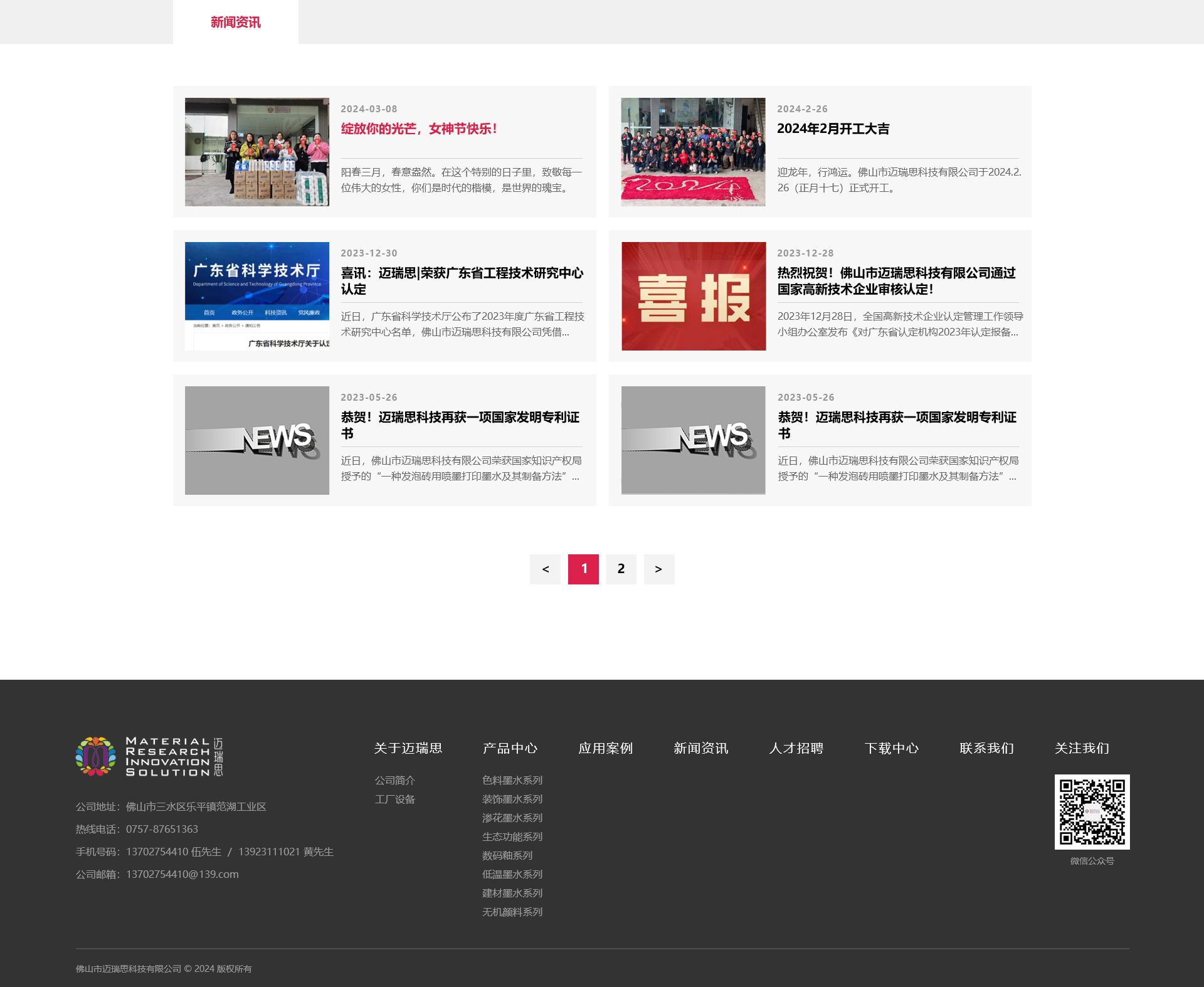Click the Material Research Innovation Solution footer logo
1204x987 pixels.
[x=149, y=756]
